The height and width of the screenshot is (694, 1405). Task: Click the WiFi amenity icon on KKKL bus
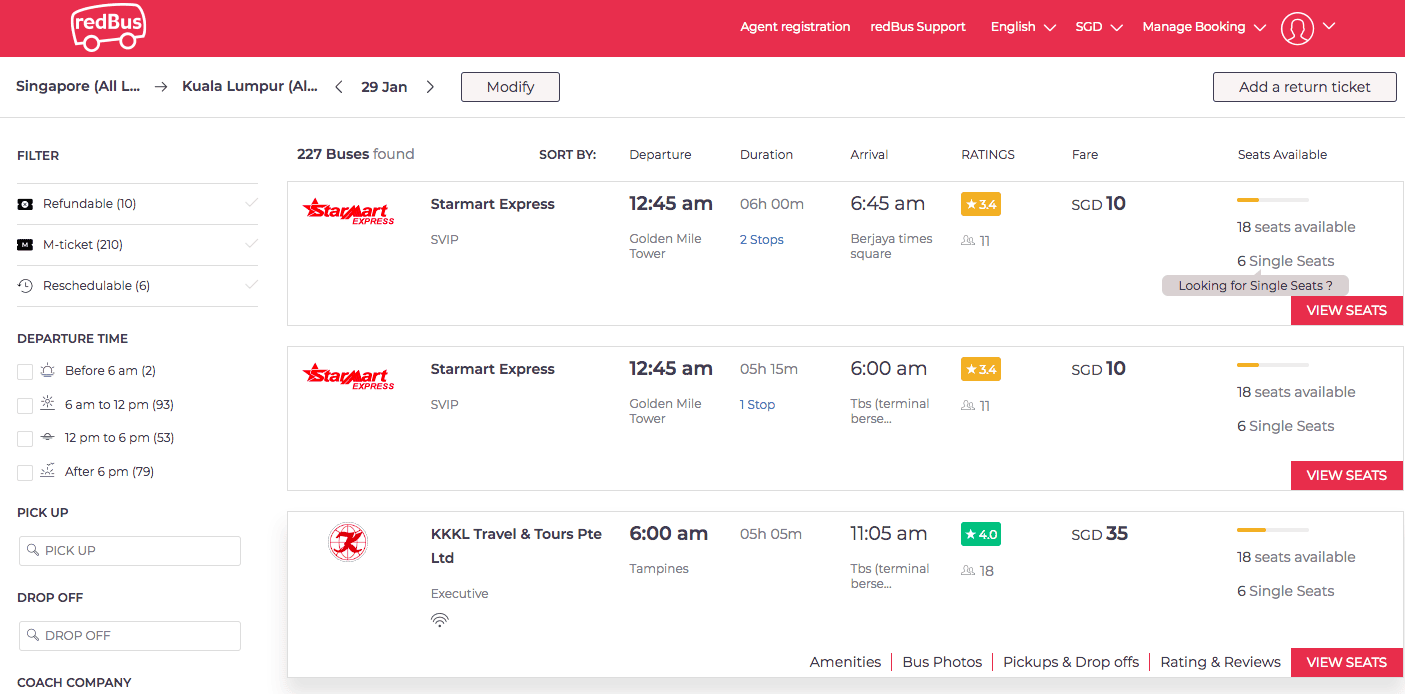(440, 620)
